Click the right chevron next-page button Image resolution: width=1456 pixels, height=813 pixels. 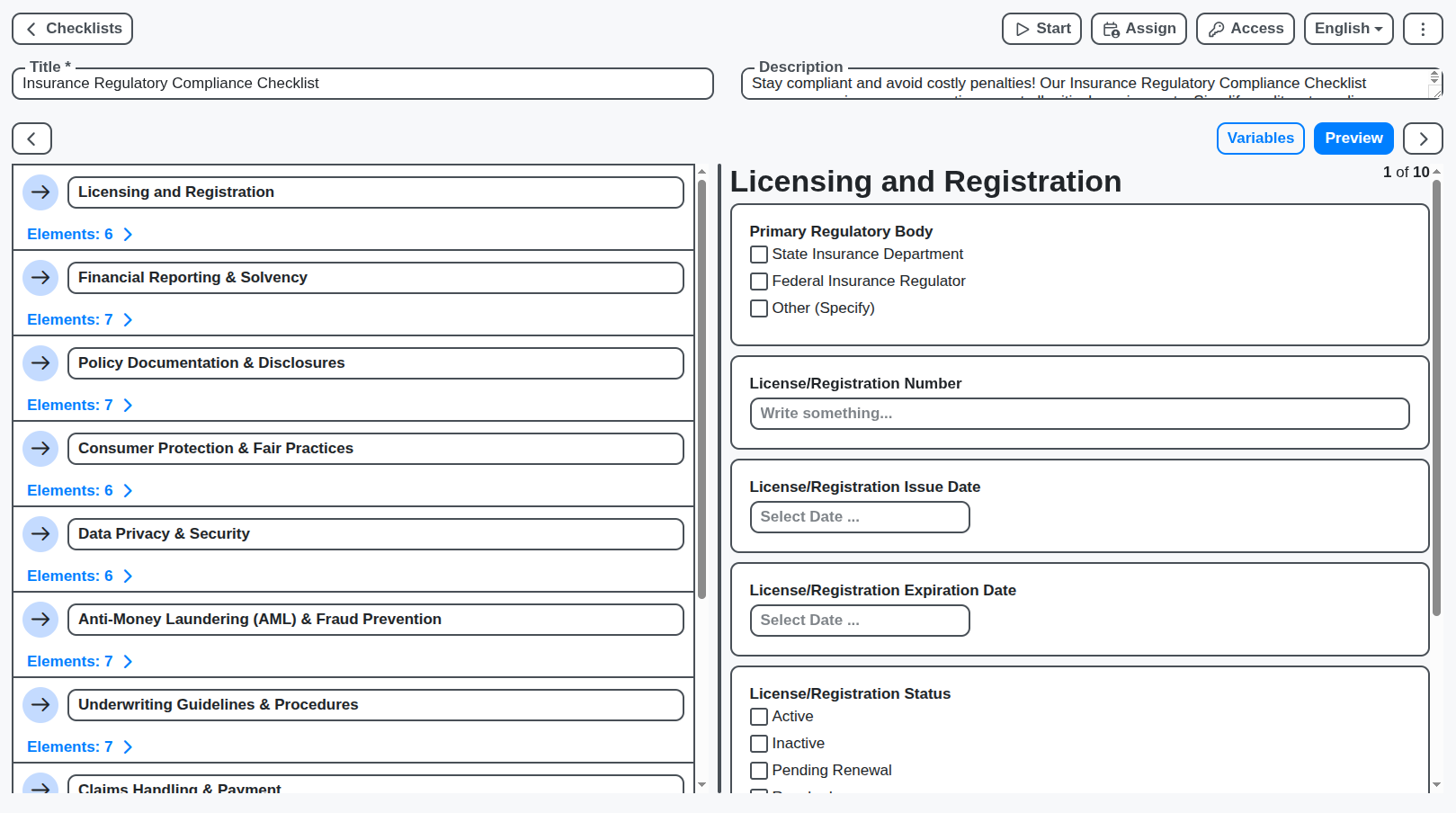tap(1423, 138)
